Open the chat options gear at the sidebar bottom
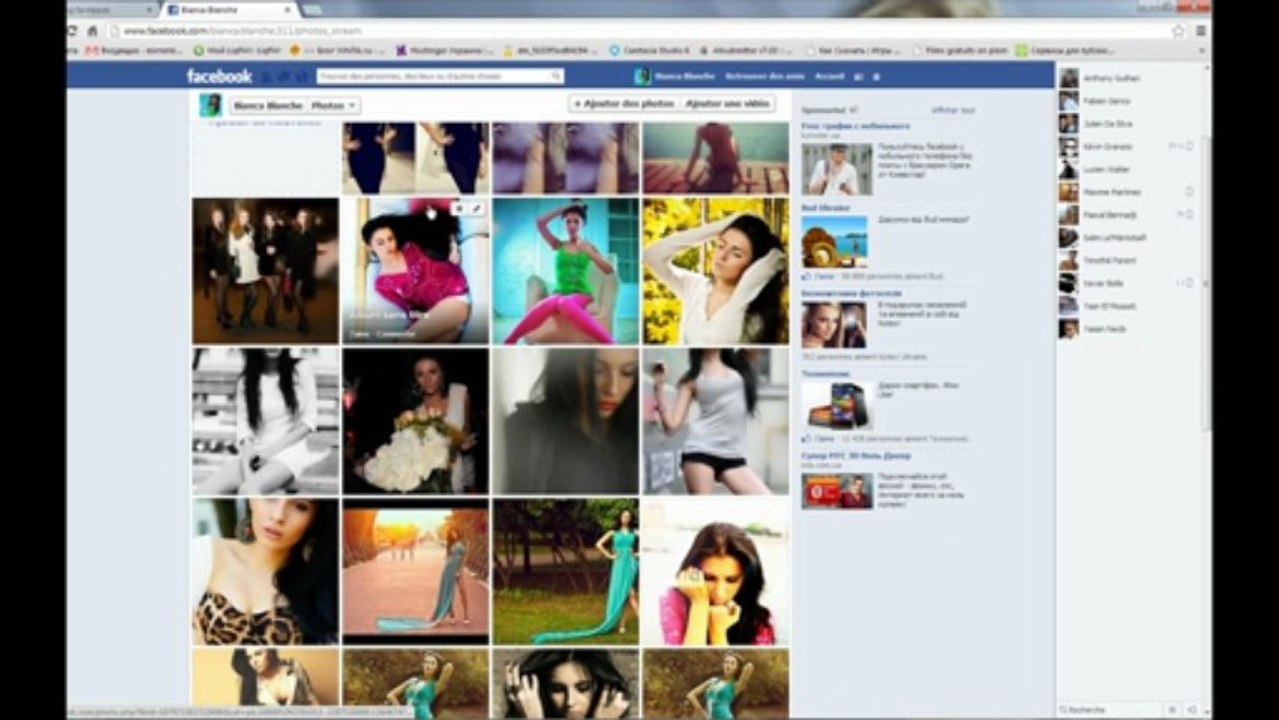Viewport: 1279px width, 720px height. [1172, 709]
